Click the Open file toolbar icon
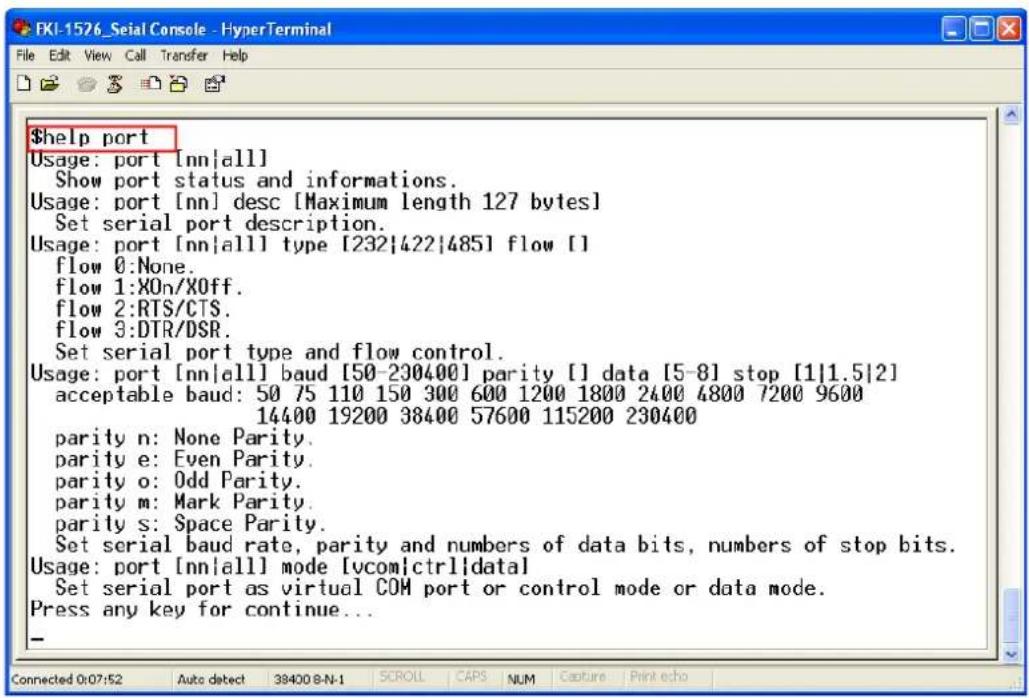The height and width of the screenshot is (698, 1029). click(49, 84)
